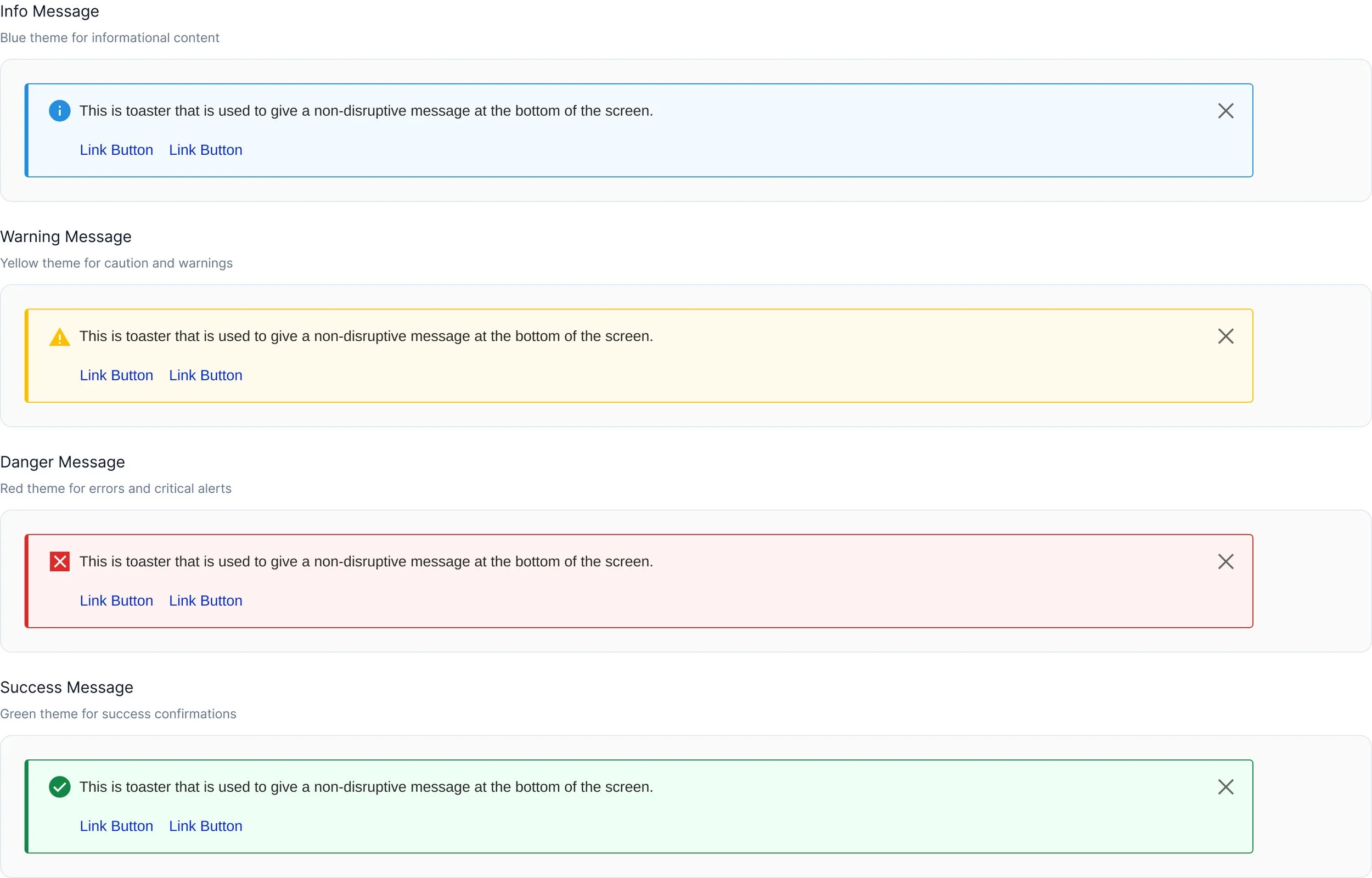Open second Link Button in warning message
Screen dimensions: 1372x878
coord(206,375)
